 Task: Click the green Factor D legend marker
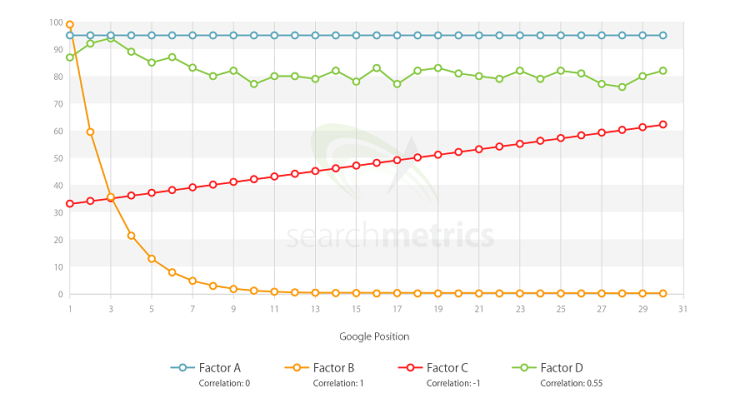521,368
